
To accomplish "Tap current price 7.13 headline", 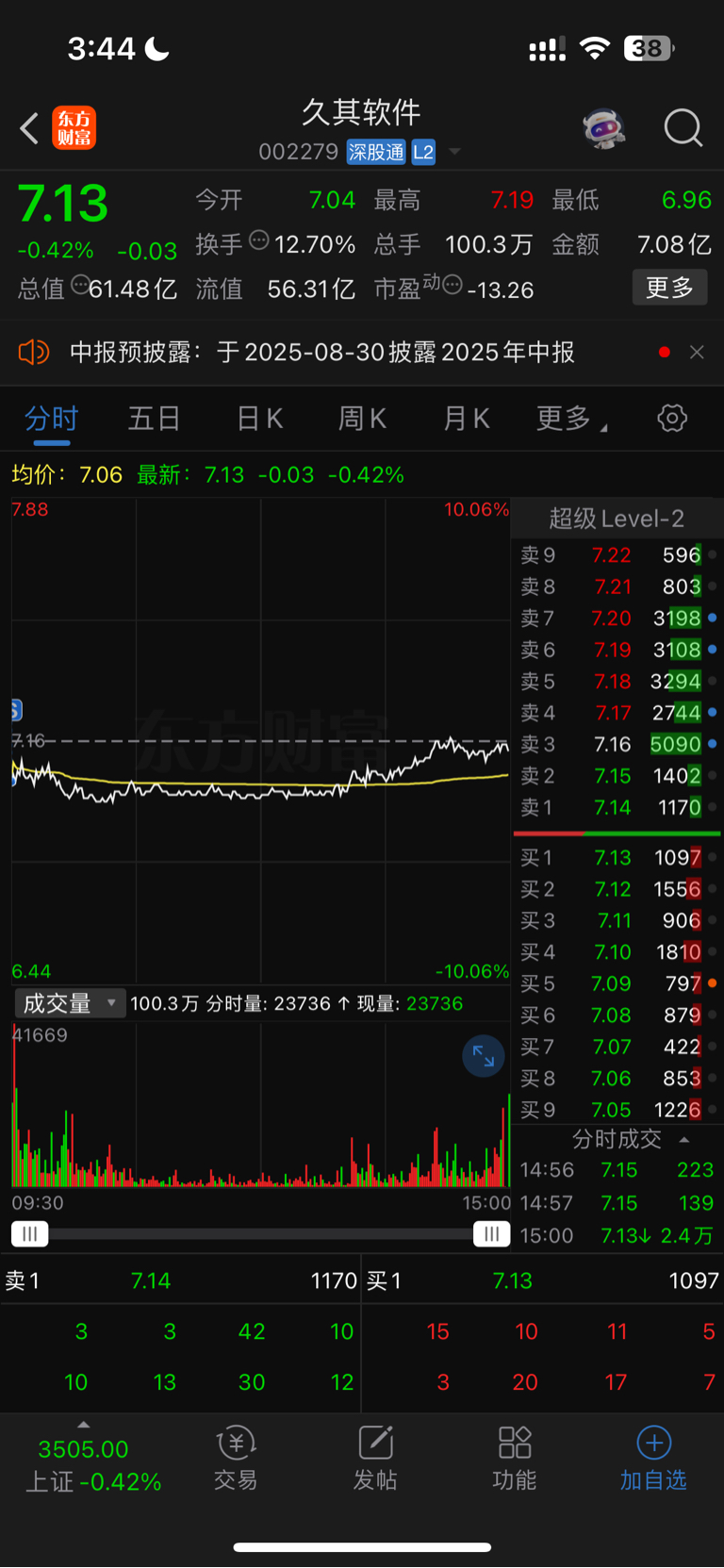I will coord(63,204).
